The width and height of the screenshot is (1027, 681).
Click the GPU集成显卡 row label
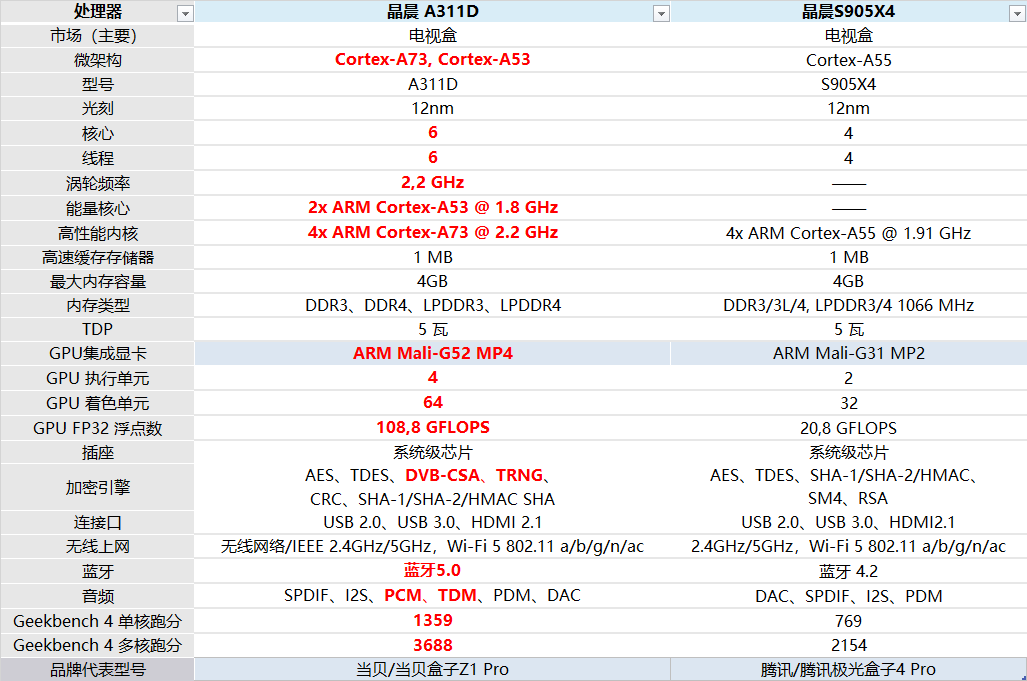(97, 354)
